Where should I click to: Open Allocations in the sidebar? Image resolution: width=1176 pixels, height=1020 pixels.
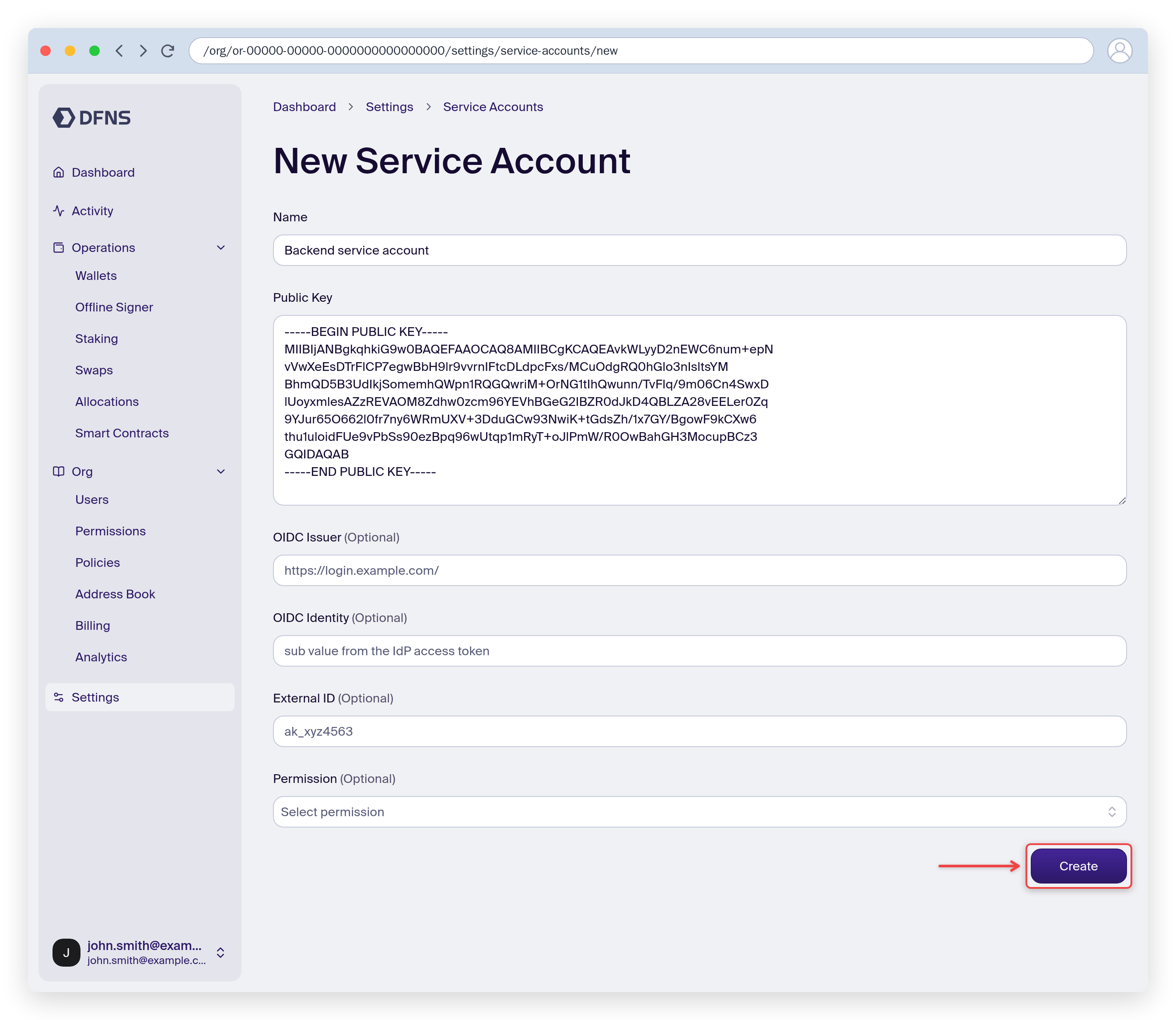[x=107, y=402]
